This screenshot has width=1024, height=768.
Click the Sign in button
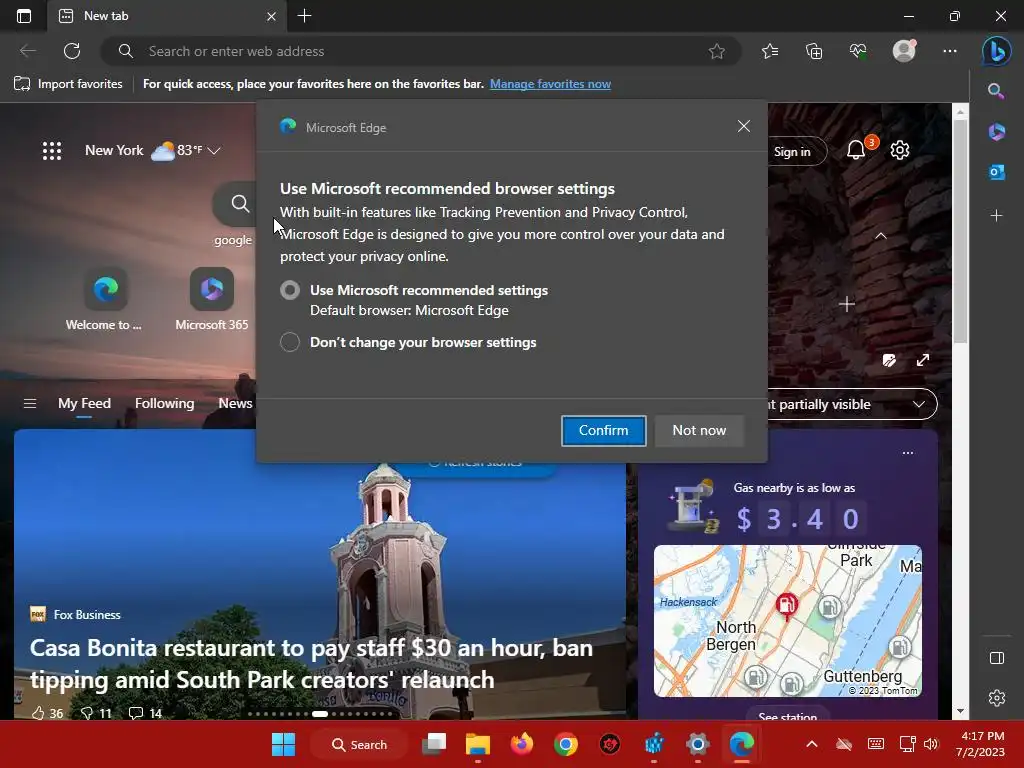coord(792,152)
